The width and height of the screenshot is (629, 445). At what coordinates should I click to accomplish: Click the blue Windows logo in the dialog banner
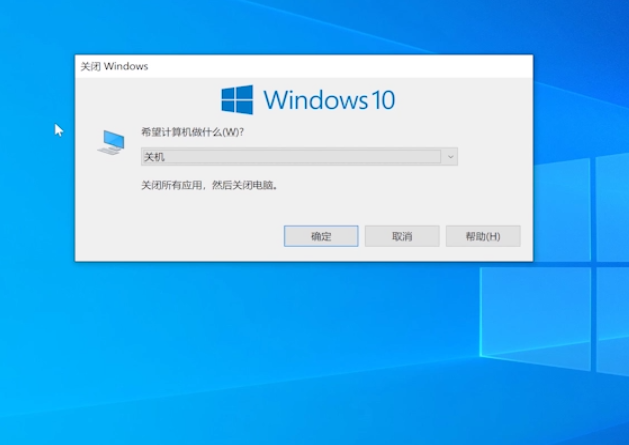click(237, 100)
